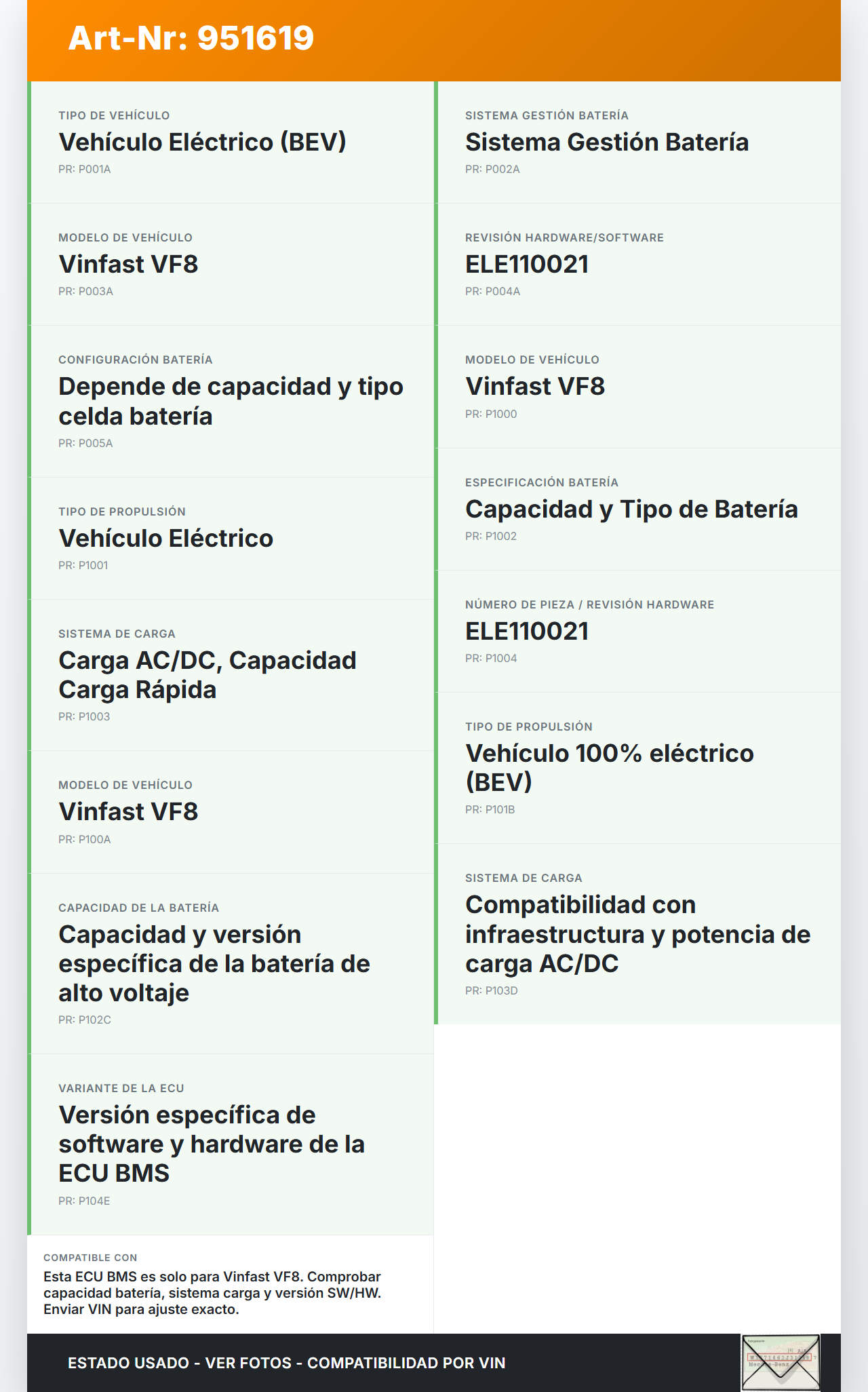The height and width of the screenshot is (1392, 868).
Task: Click the Sistema Gestión Batería value
Action: 607,142
